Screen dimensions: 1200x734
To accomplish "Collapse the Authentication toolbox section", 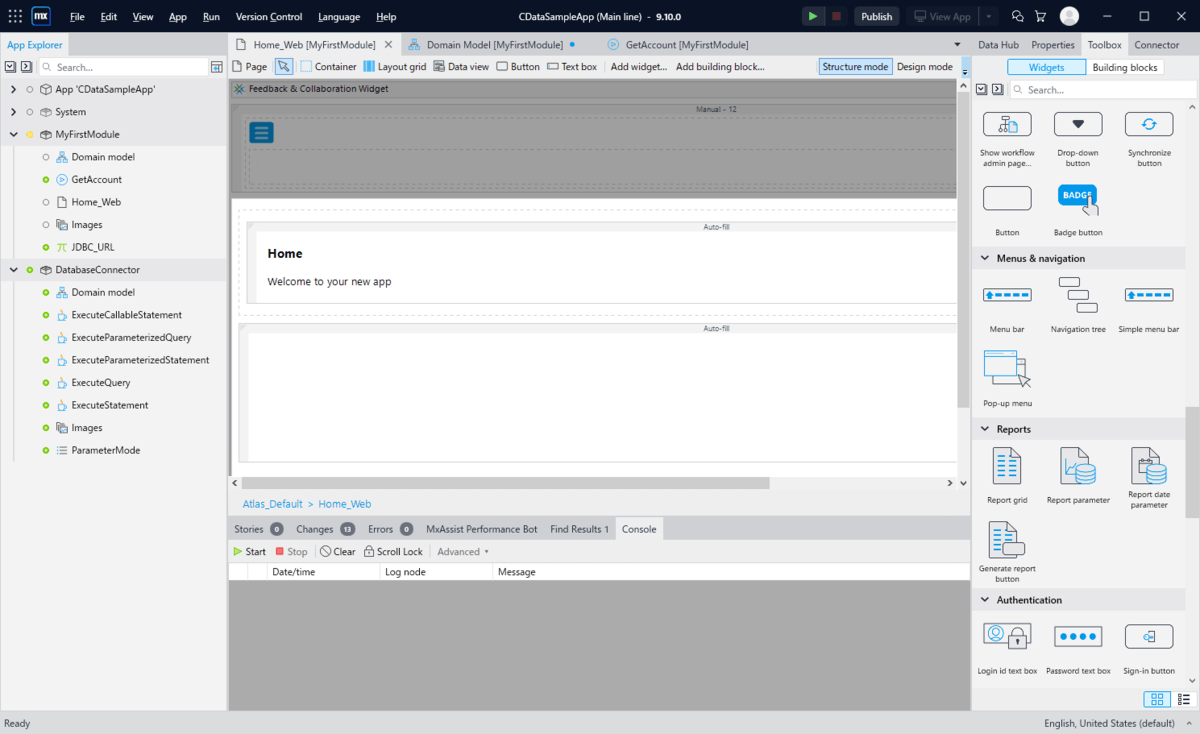I will (x=983, y=600).
